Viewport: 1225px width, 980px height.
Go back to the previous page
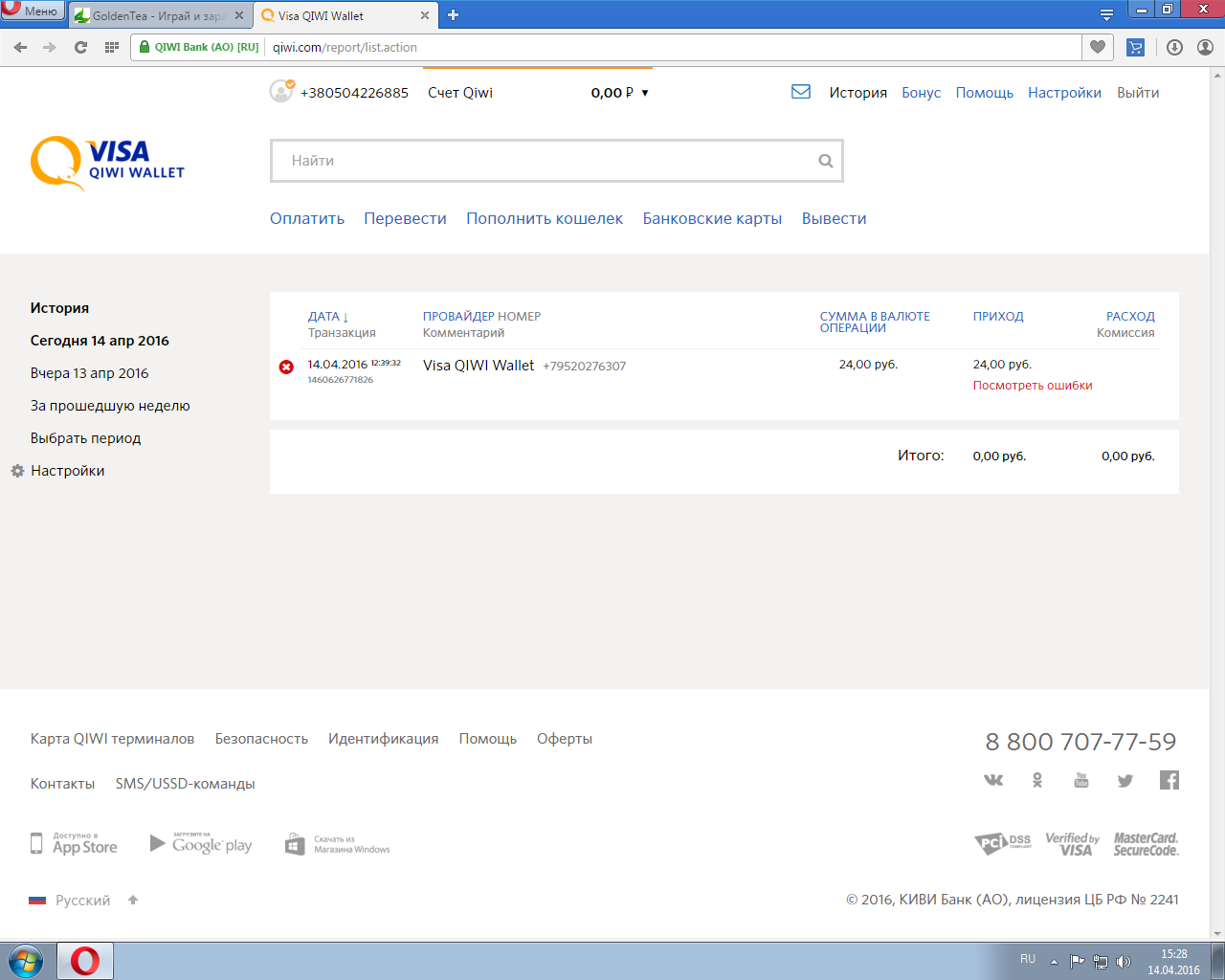coord(20,47)
